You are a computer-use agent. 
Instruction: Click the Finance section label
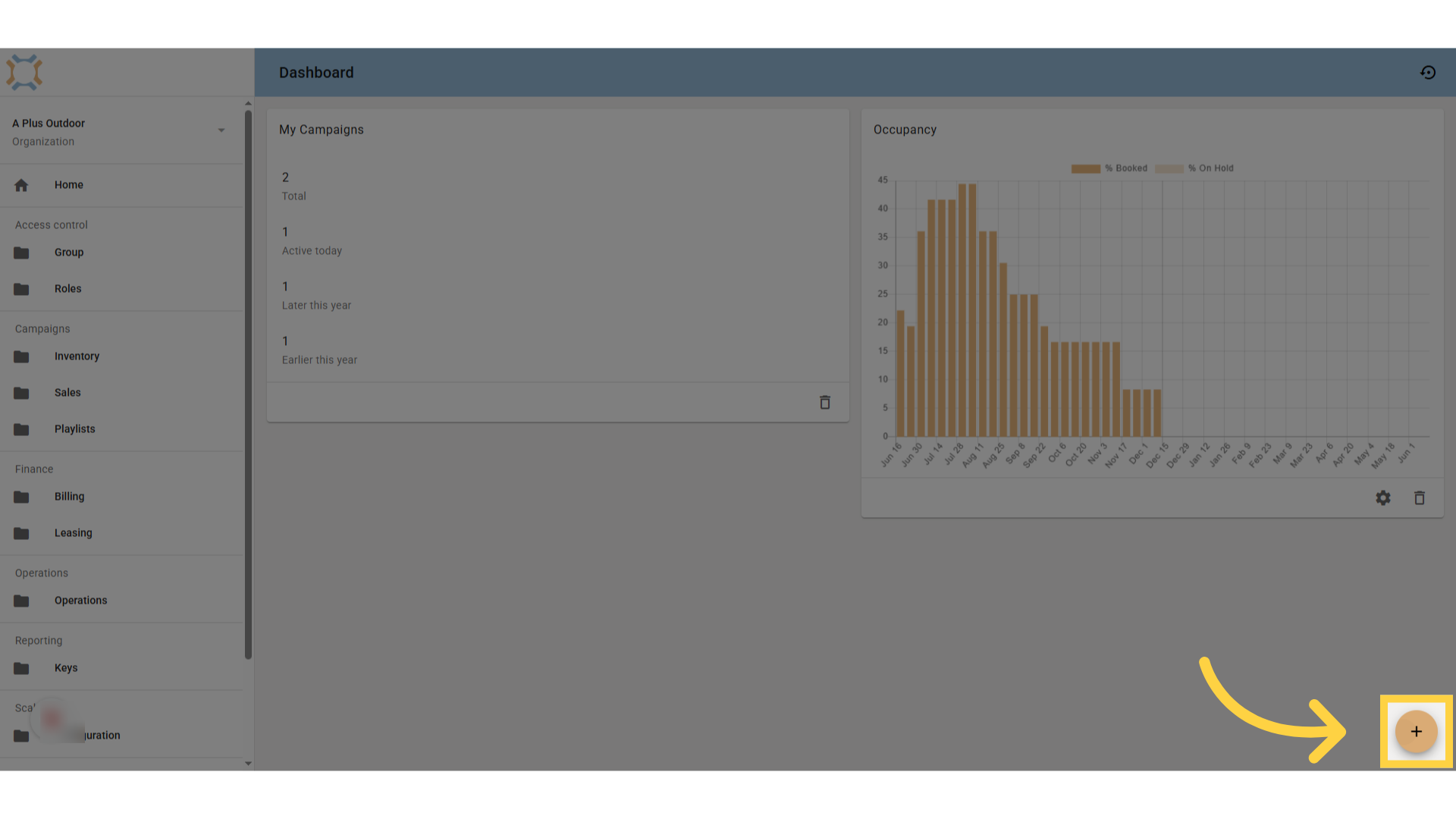point(34,469)
